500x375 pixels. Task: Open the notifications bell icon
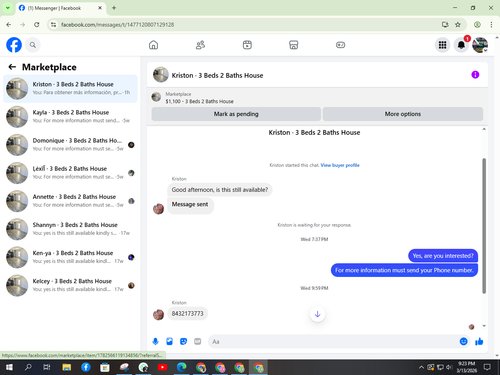[x=461, y=45]
